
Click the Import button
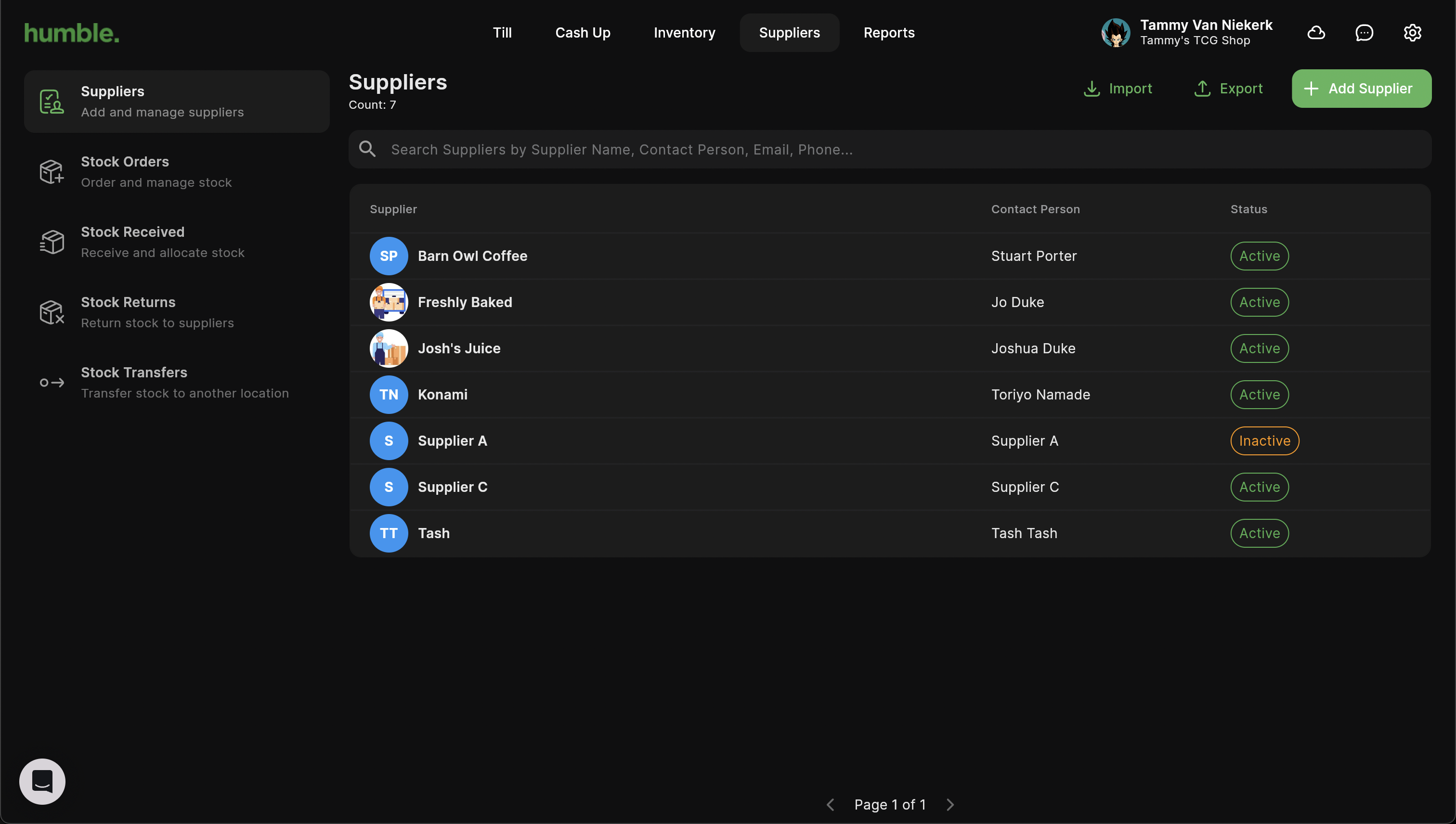click(x=1118, y=89)
